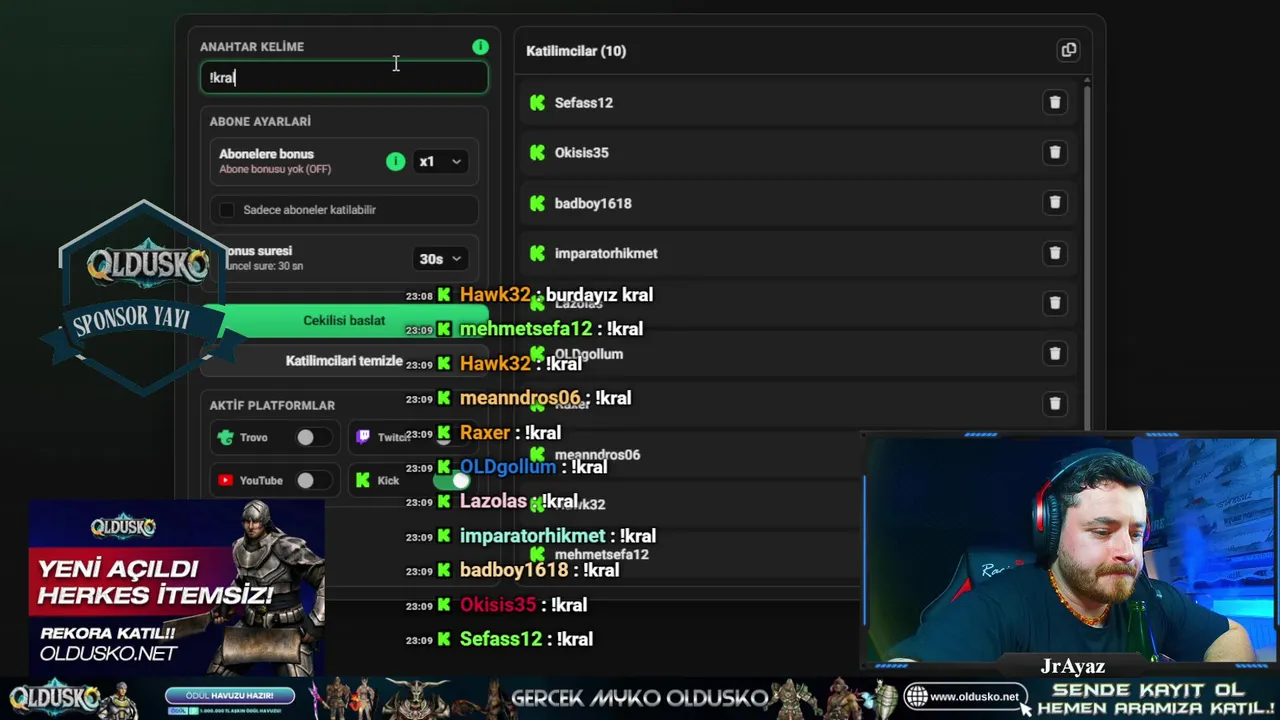Click the green info icon beside ANAHTAR KELIME
Viewport: 1280px width, 720px height.
click(480, 47)
